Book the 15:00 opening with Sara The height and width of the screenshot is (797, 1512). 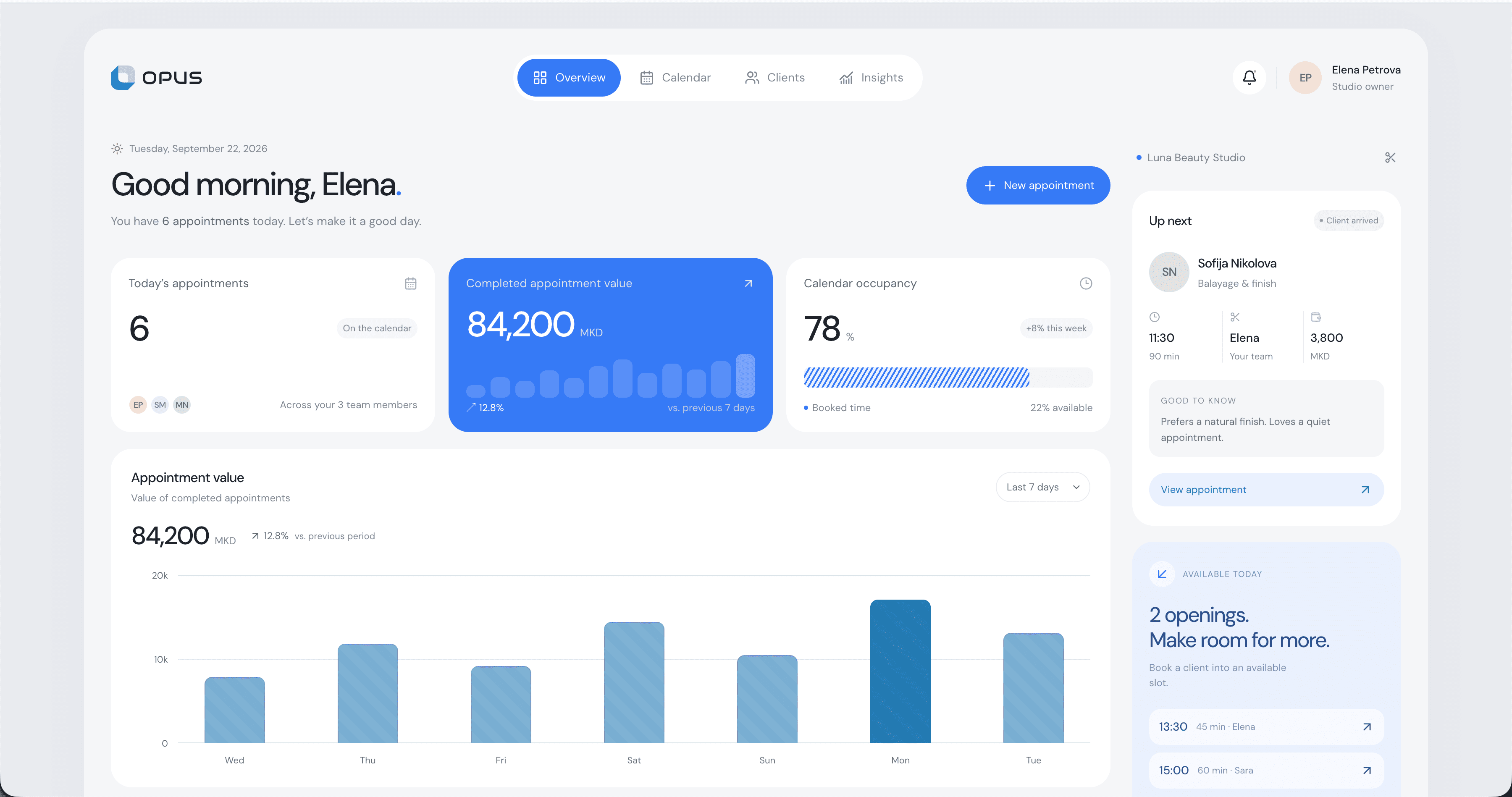point(1266,771)
